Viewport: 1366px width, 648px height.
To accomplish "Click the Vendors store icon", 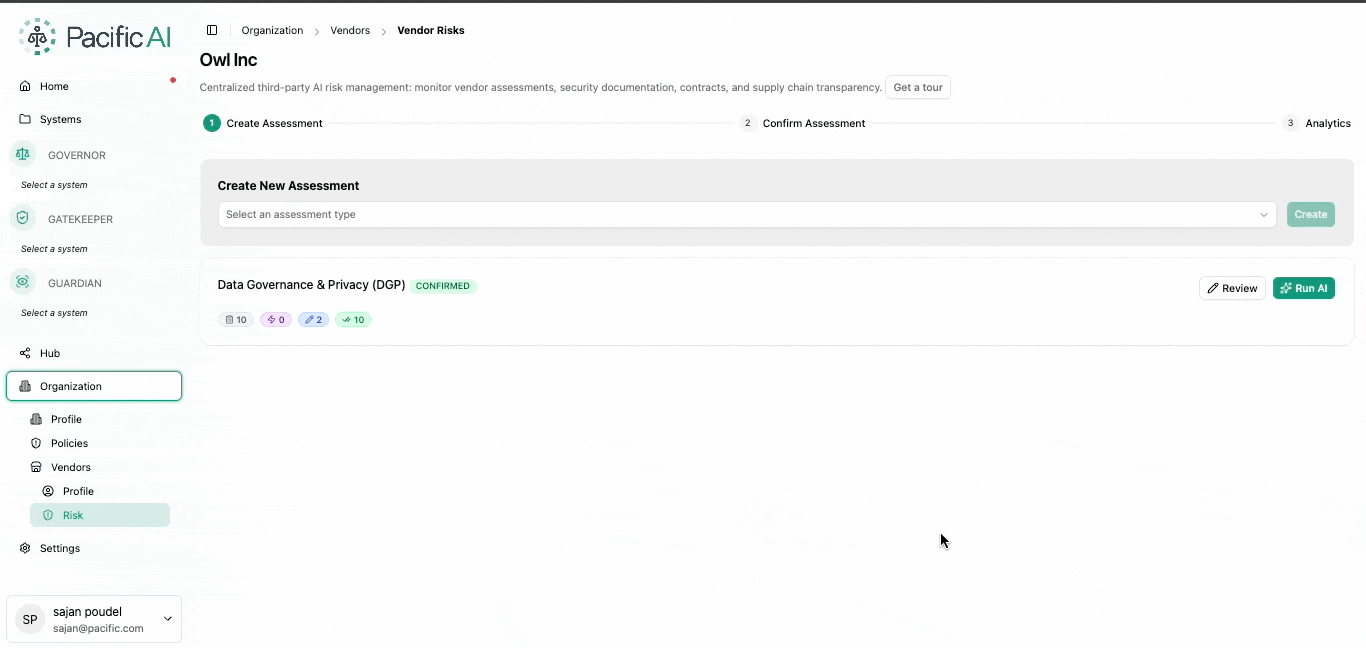I will pos(36,467).
